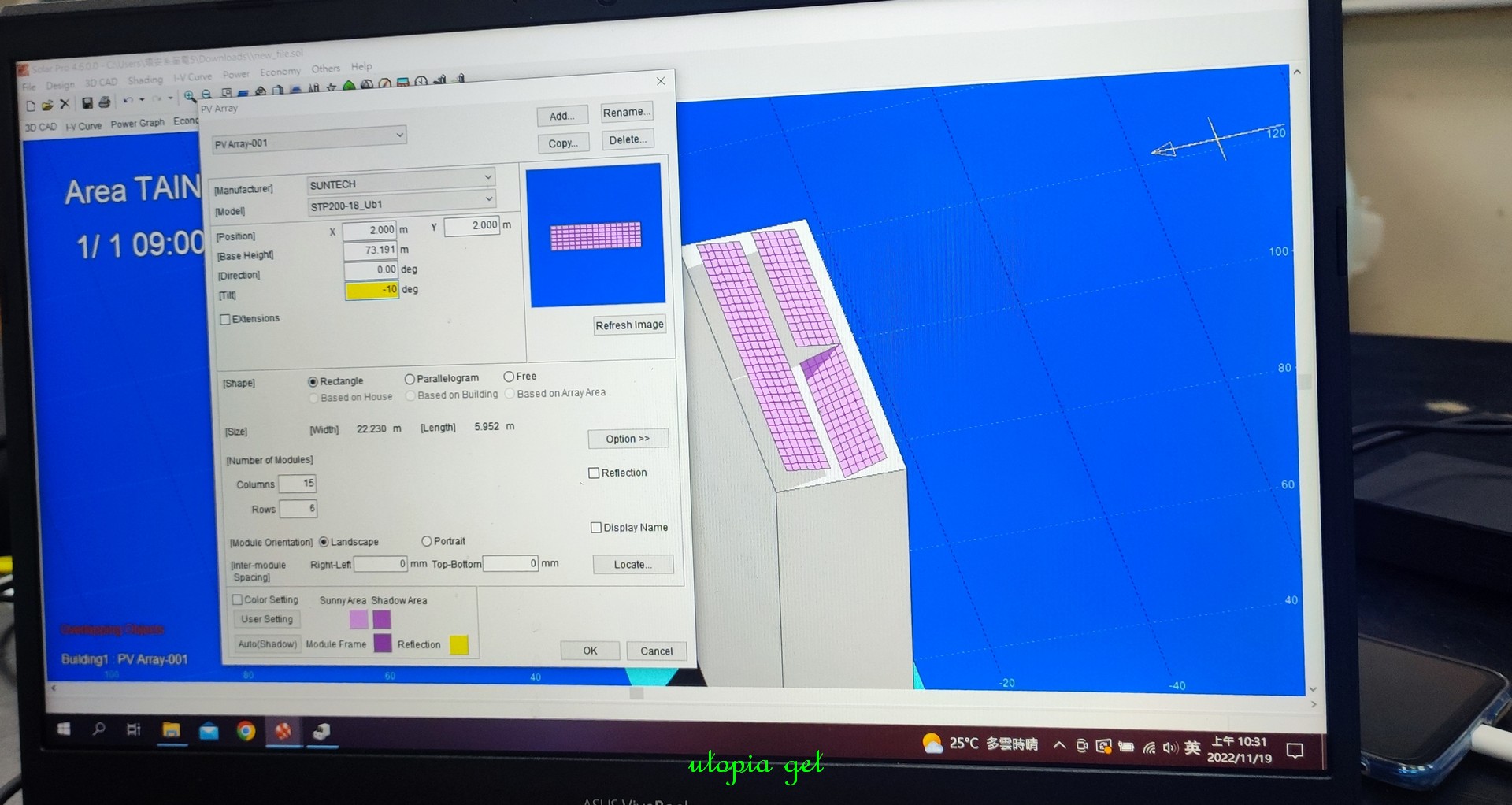Select the Rectangle shape option
The width and height of the screenshot is (1512, 805).
[x=313, y=381]
